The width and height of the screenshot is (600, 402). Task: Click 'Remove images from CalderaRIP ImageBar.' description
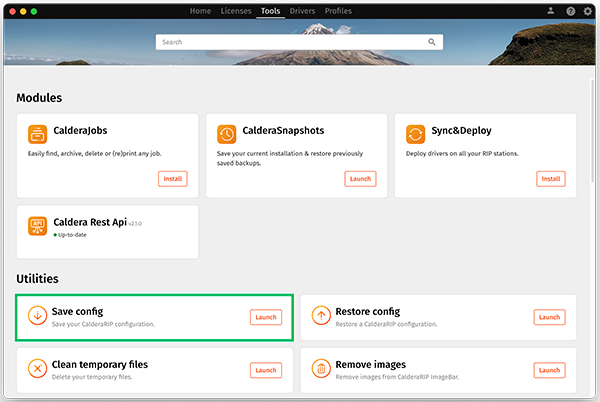click(397, 377)
